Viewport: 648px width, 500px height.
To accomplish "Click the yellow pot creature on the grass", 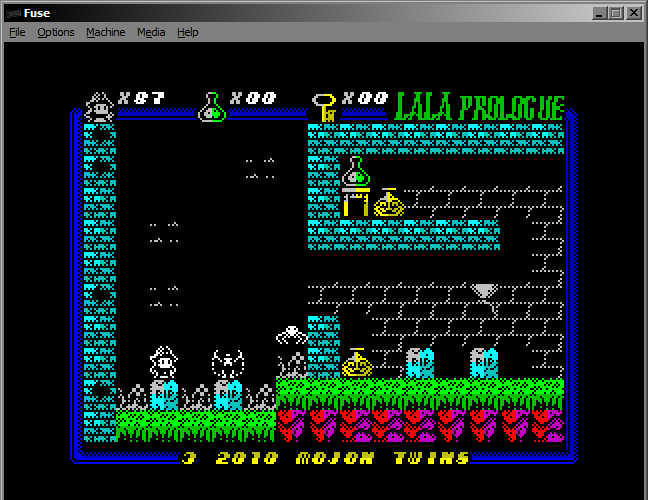I will click(x=357, y=362).
